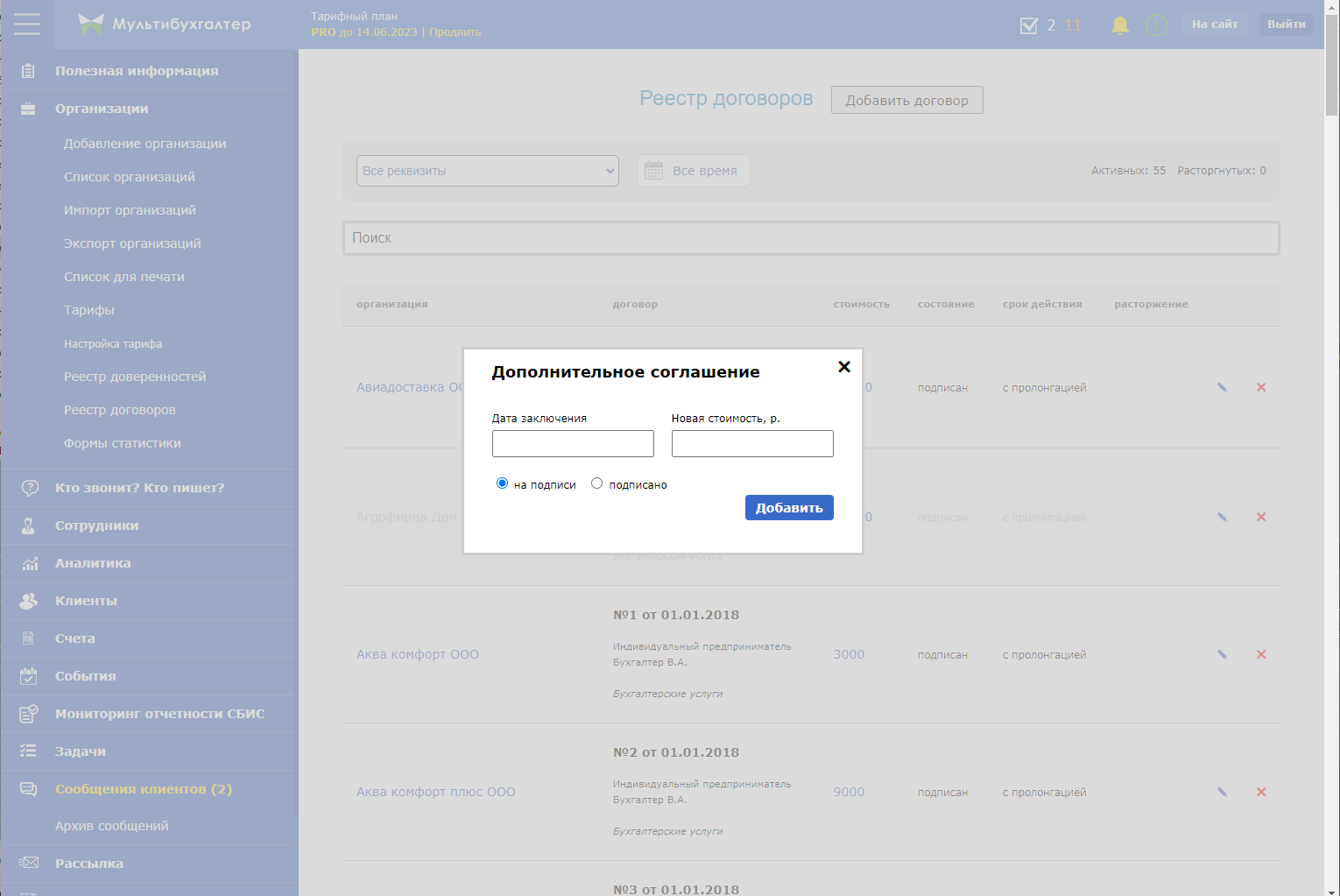Select the 'на подписи' radio button
The image size is (1340, 896).
[x=502, y=483]
